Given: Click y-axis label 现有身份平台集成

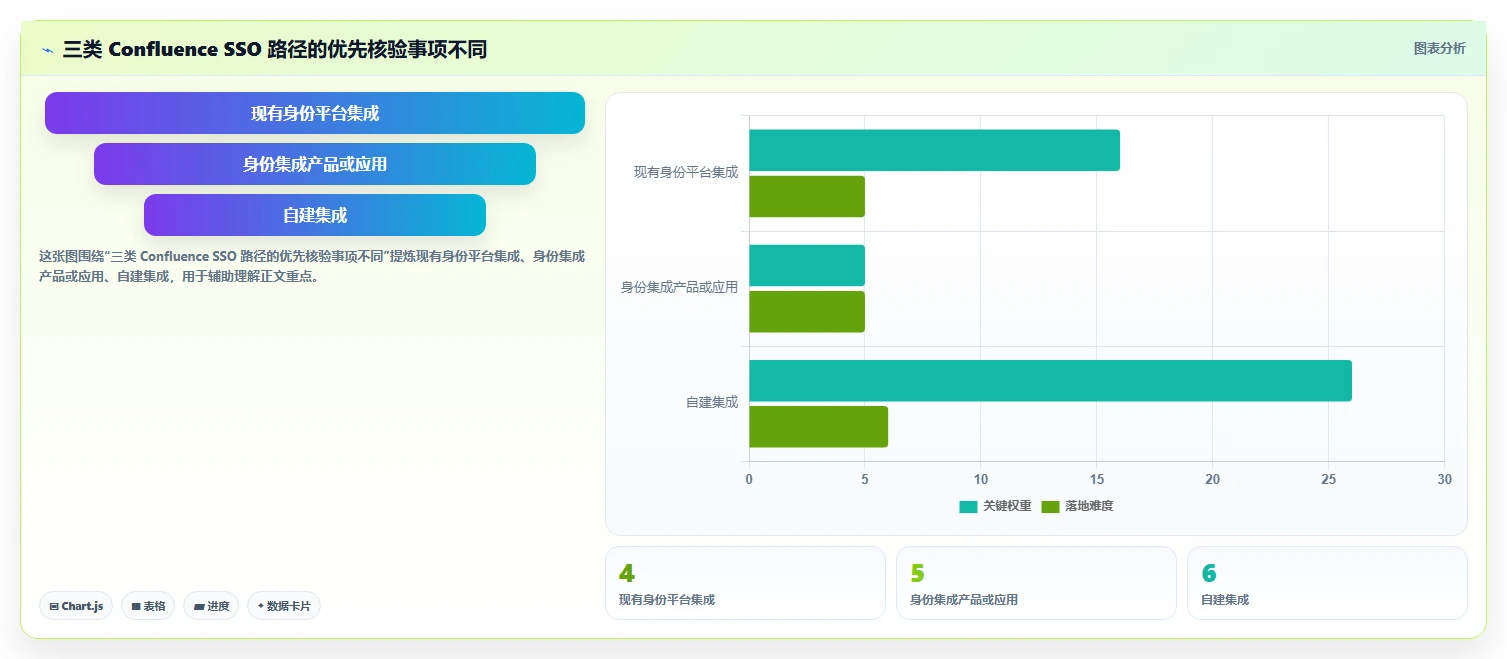Looking at the screenshot, I should [686, 172].
